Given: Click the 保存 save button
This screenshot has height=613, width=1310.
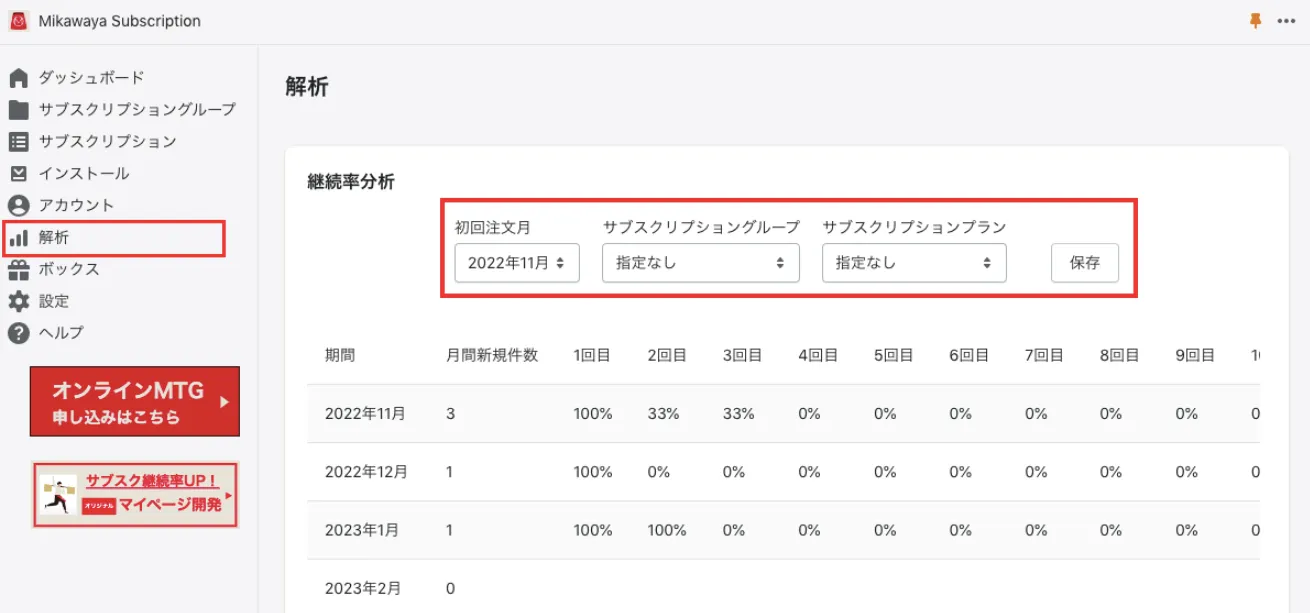Looking at the screenshot, I should (1084, 263).
